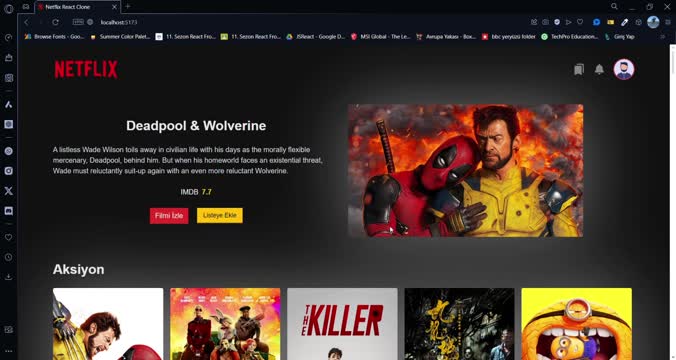Open the bookmarks list icon in Netflix header

(x=579, y=69)
